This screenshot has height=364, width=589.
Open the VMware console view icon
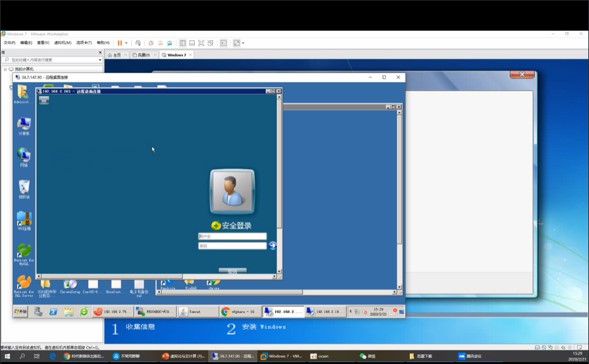[x=224, y=43]
